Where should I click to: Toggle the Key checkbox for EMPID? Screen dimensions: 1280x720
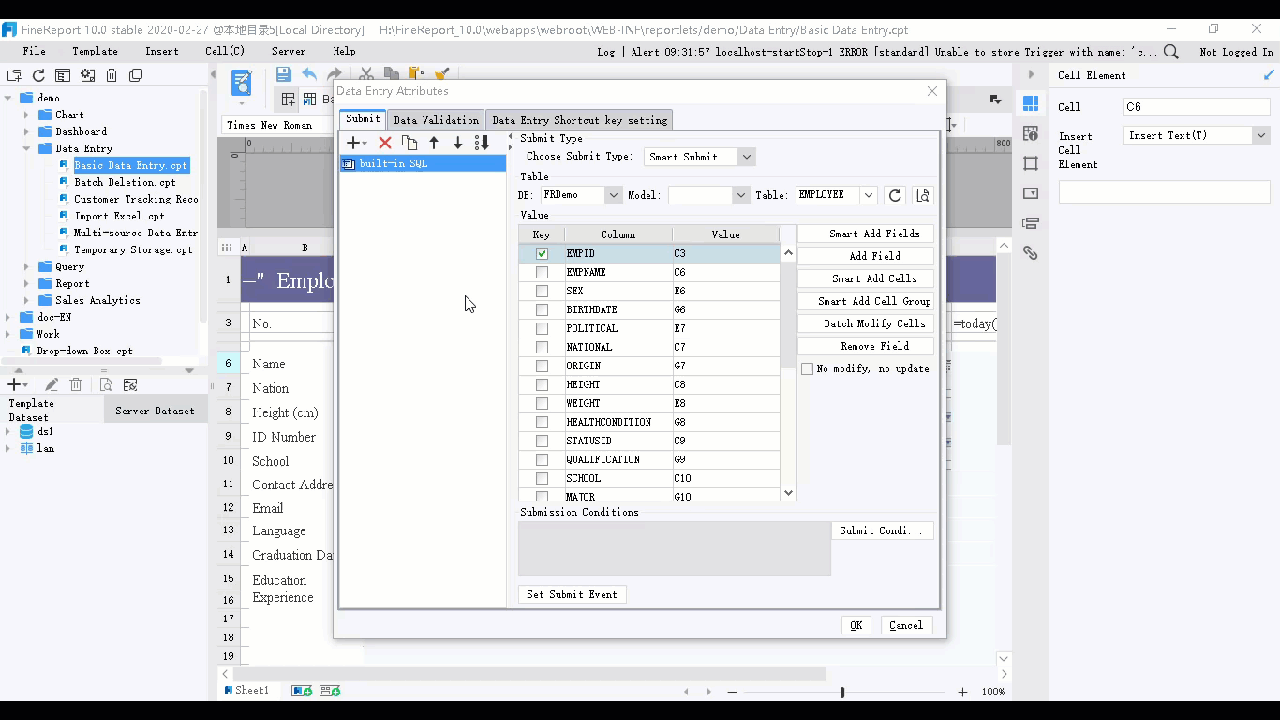(542, 254)
